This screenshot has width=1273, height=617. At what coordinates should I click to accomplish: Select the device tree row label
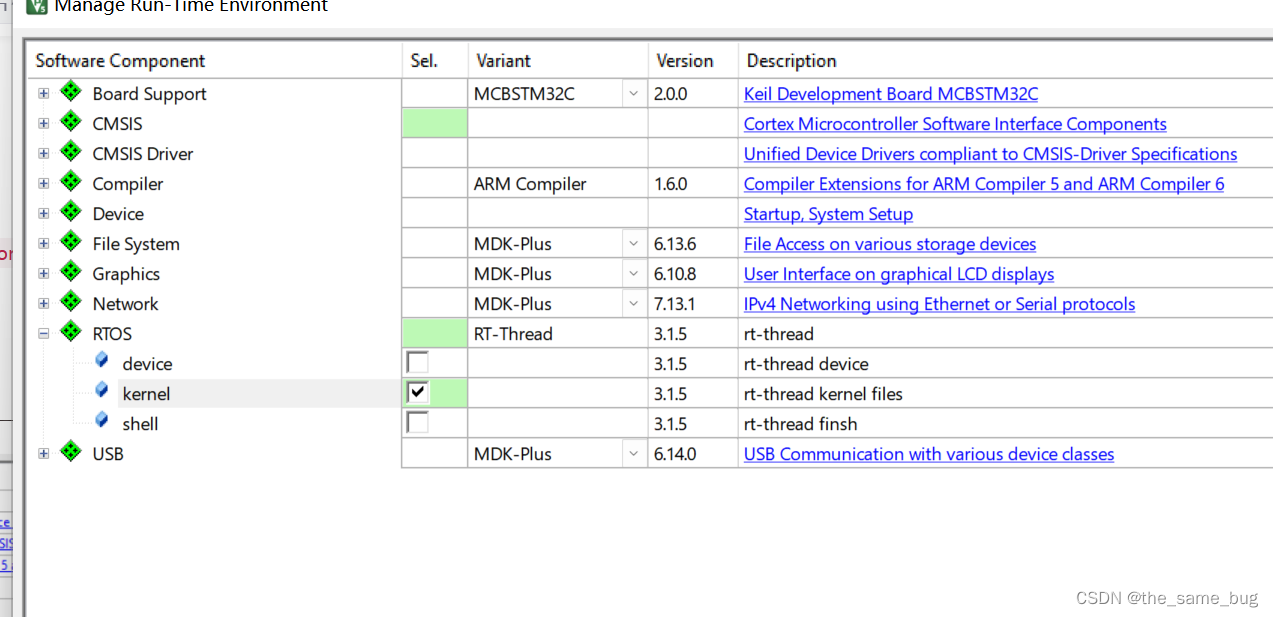coord(147,364)
